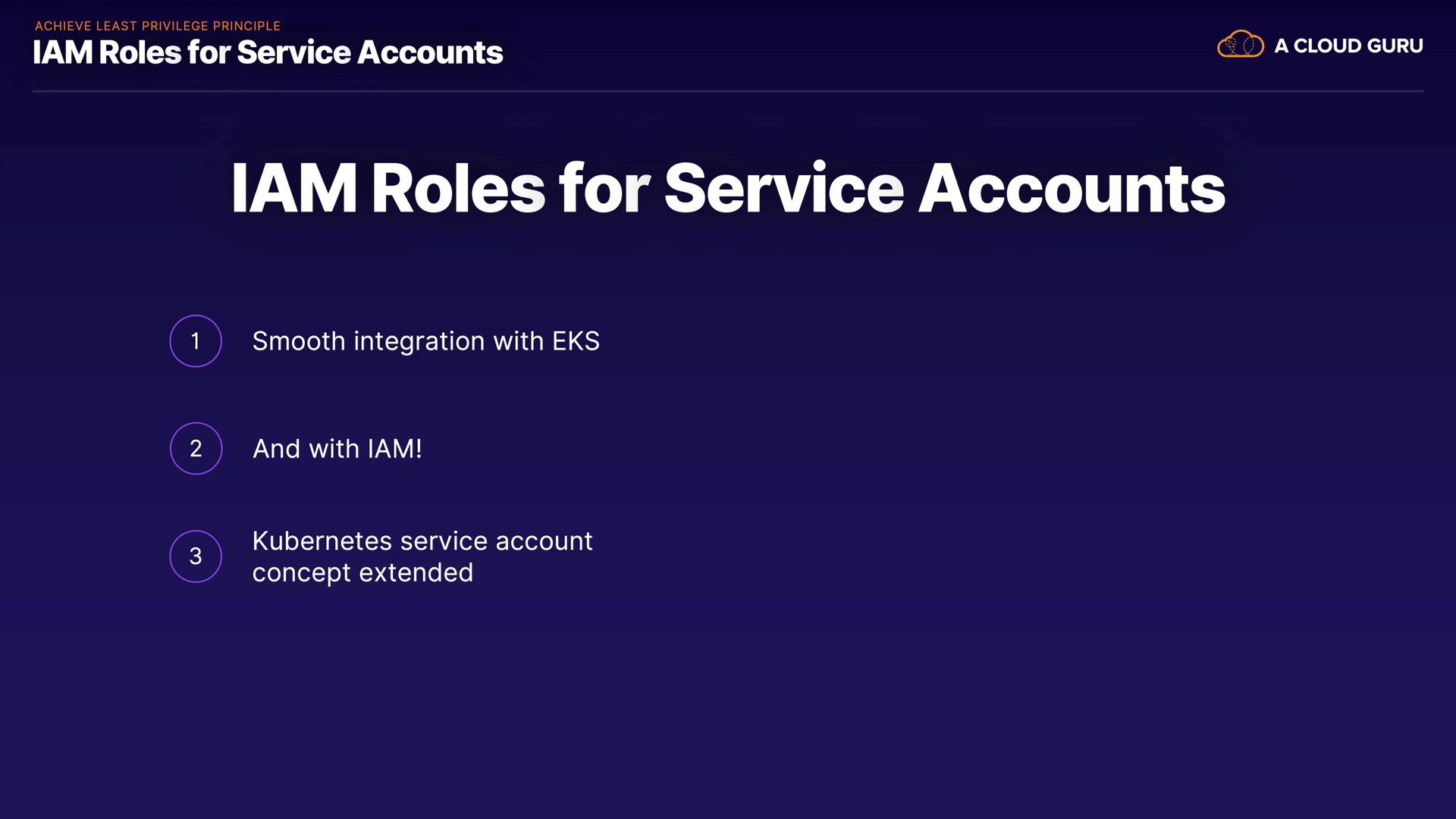Click the word "Accounts" in the large heading

tap(1072, 189)
